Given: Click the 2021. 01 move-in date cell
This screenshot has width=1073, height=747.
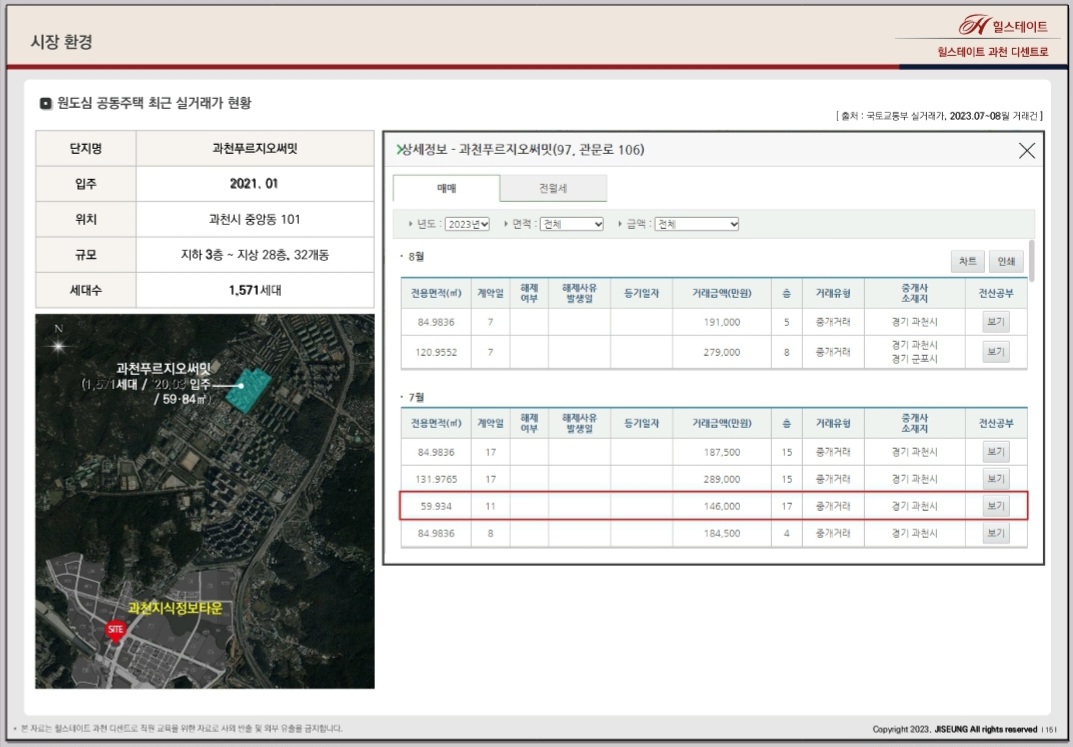Looking at the screenshot, I should tap(255, 183).
